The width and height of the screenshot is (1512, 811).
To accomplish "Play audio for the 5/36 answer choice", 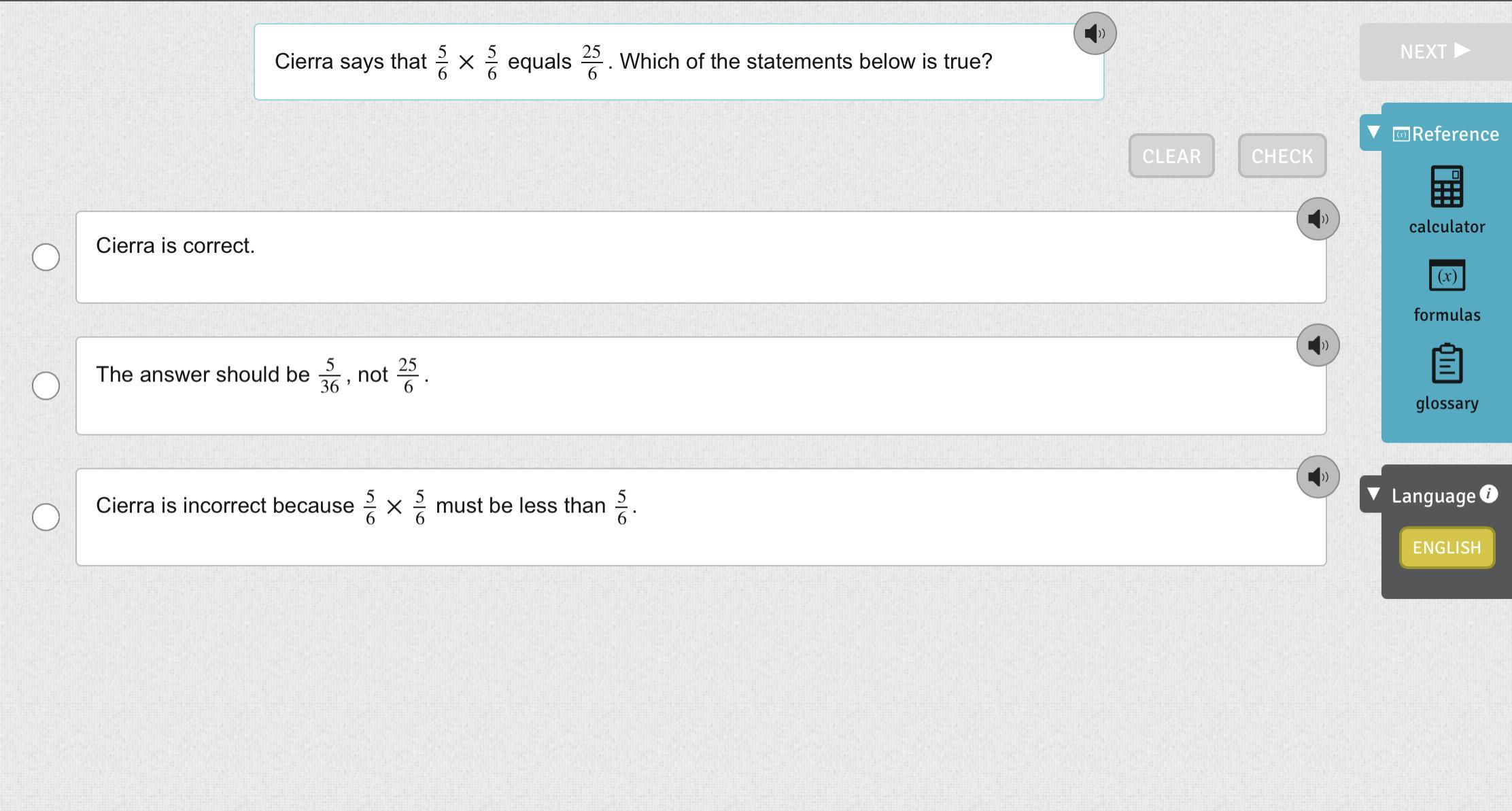I will pos(1318,345).
